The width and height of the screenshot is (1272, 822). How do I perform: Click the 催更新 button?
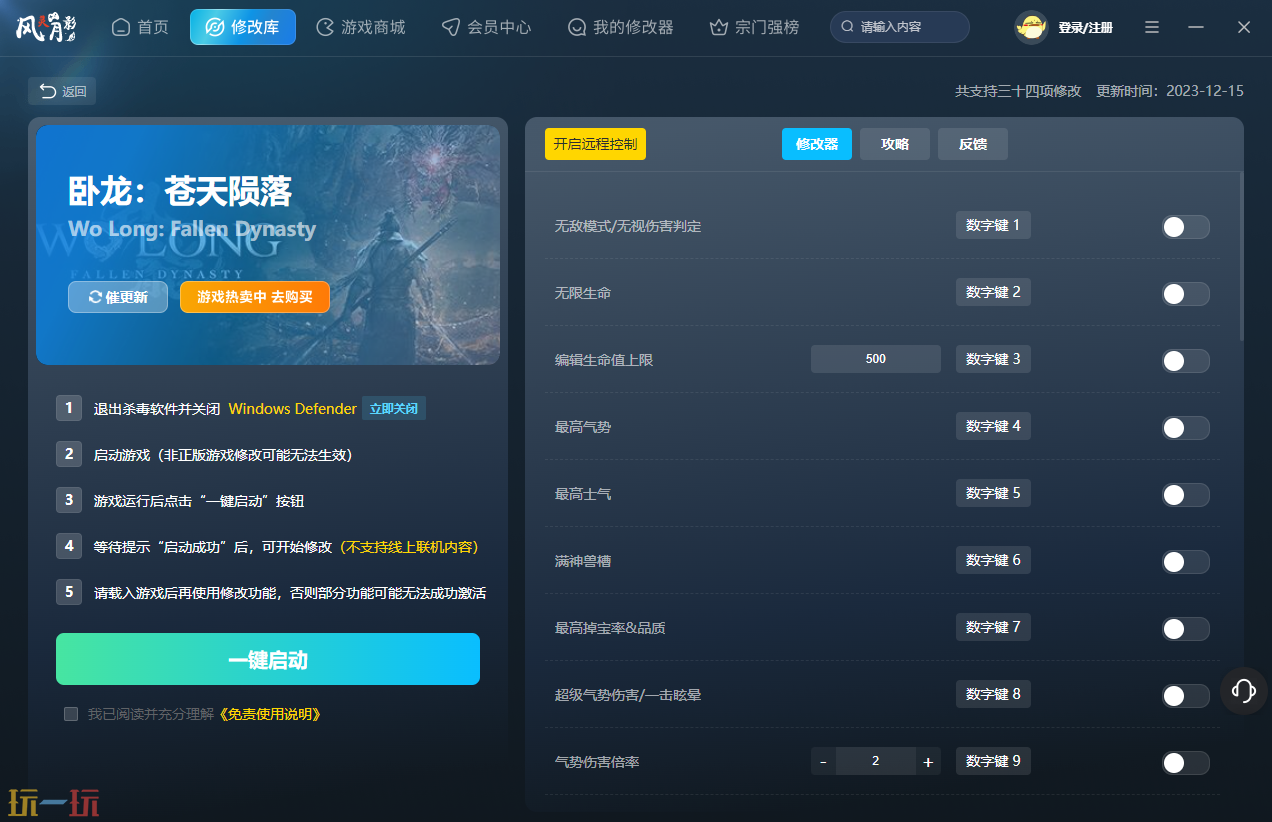(118, 297)
